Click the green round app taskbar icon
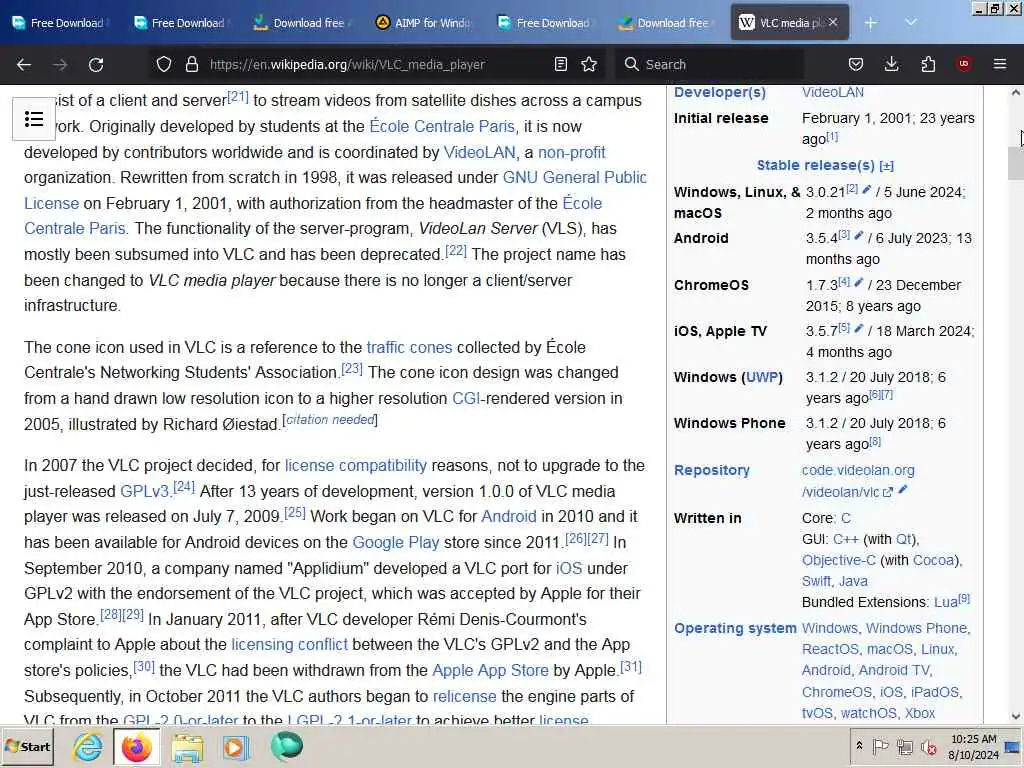Viewport: 1024px width, 768px height. (x=286, y=746)
